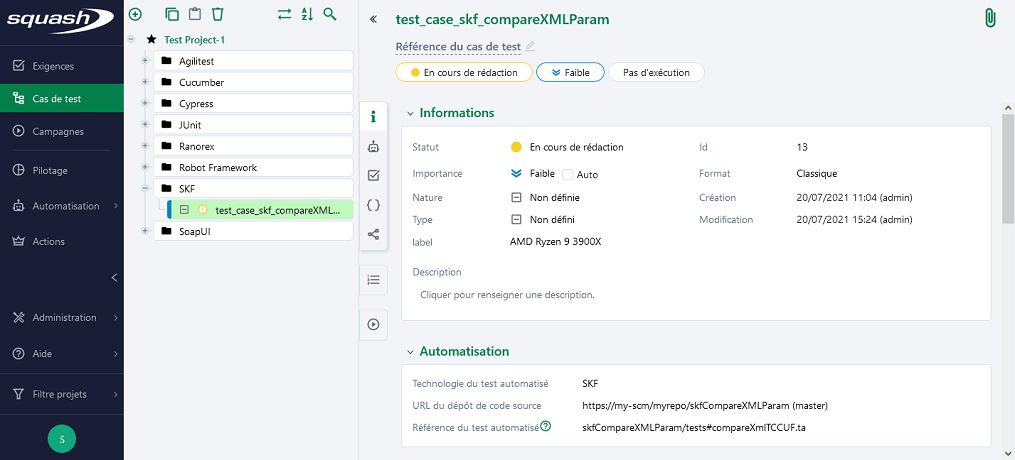
Task: Open search with the magnifier icon
Action: tap(330, 14)
